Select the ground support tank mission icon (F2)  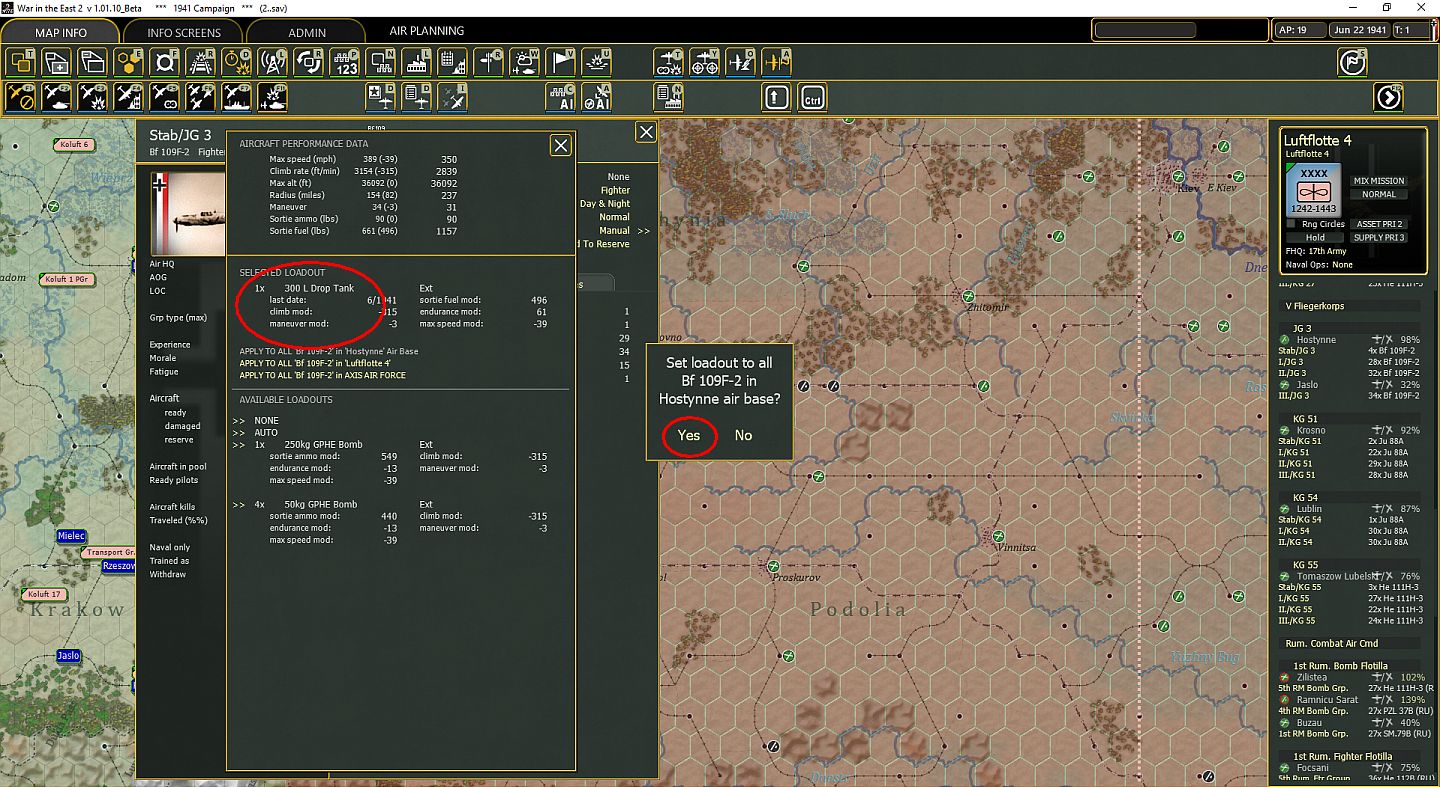[57, 97]
